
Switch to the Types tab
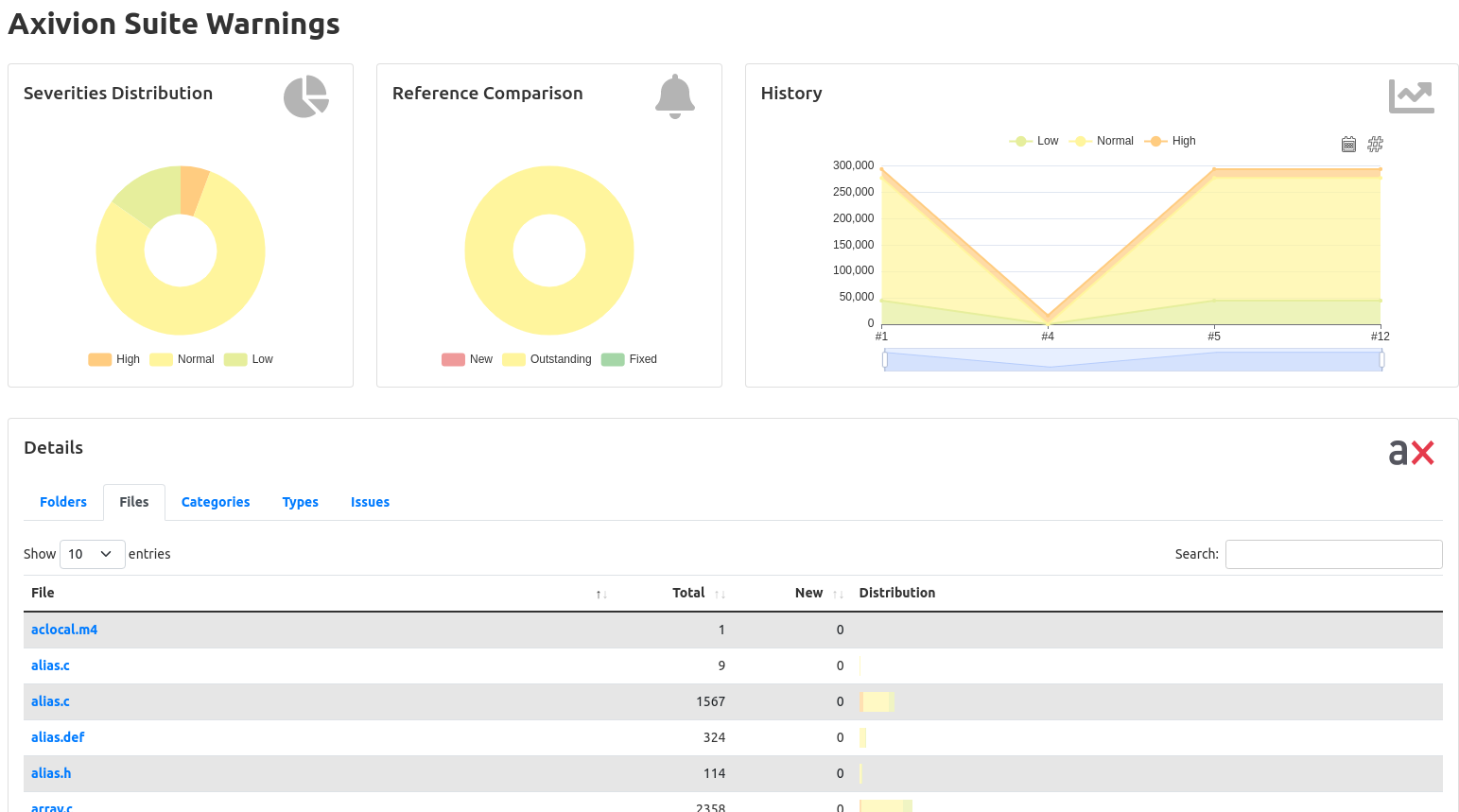tap(301, 502)
